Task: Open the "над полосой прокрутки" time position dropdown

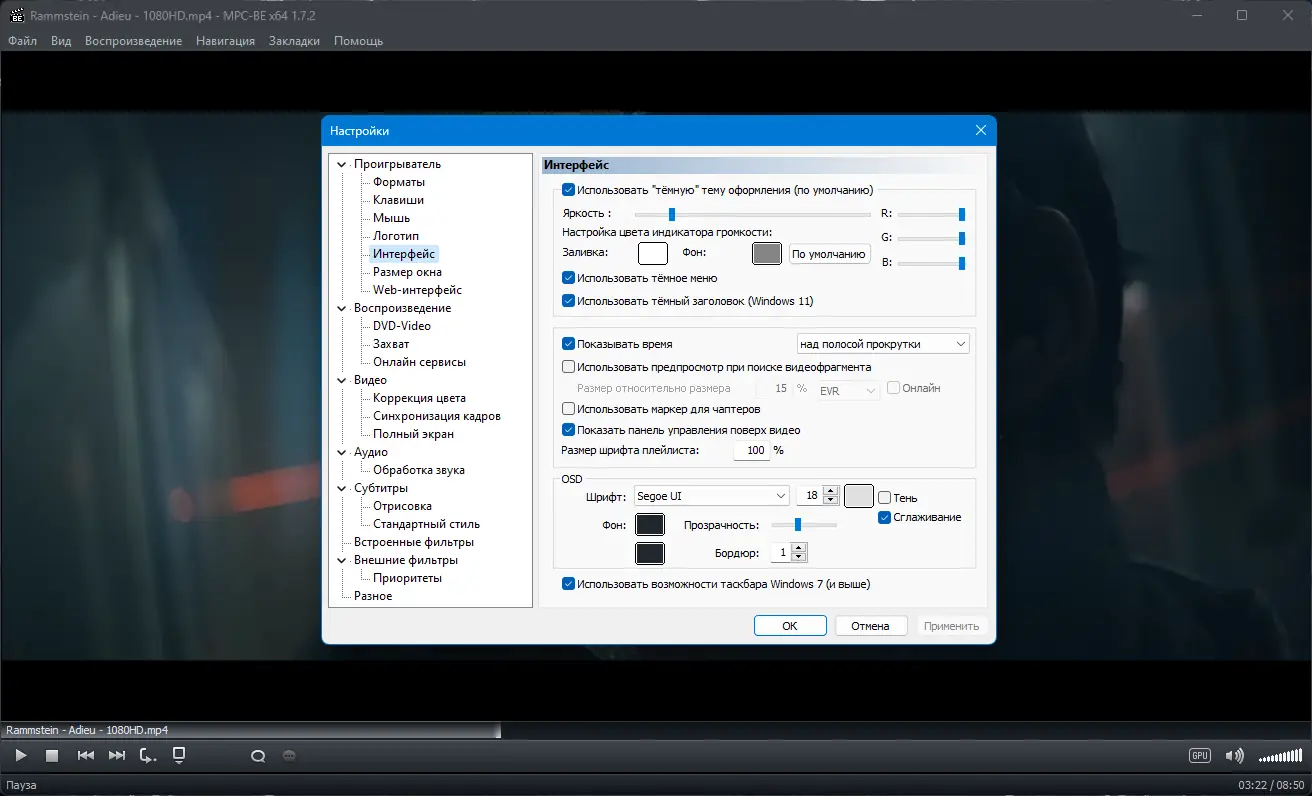Action: [x=883, y=344]
